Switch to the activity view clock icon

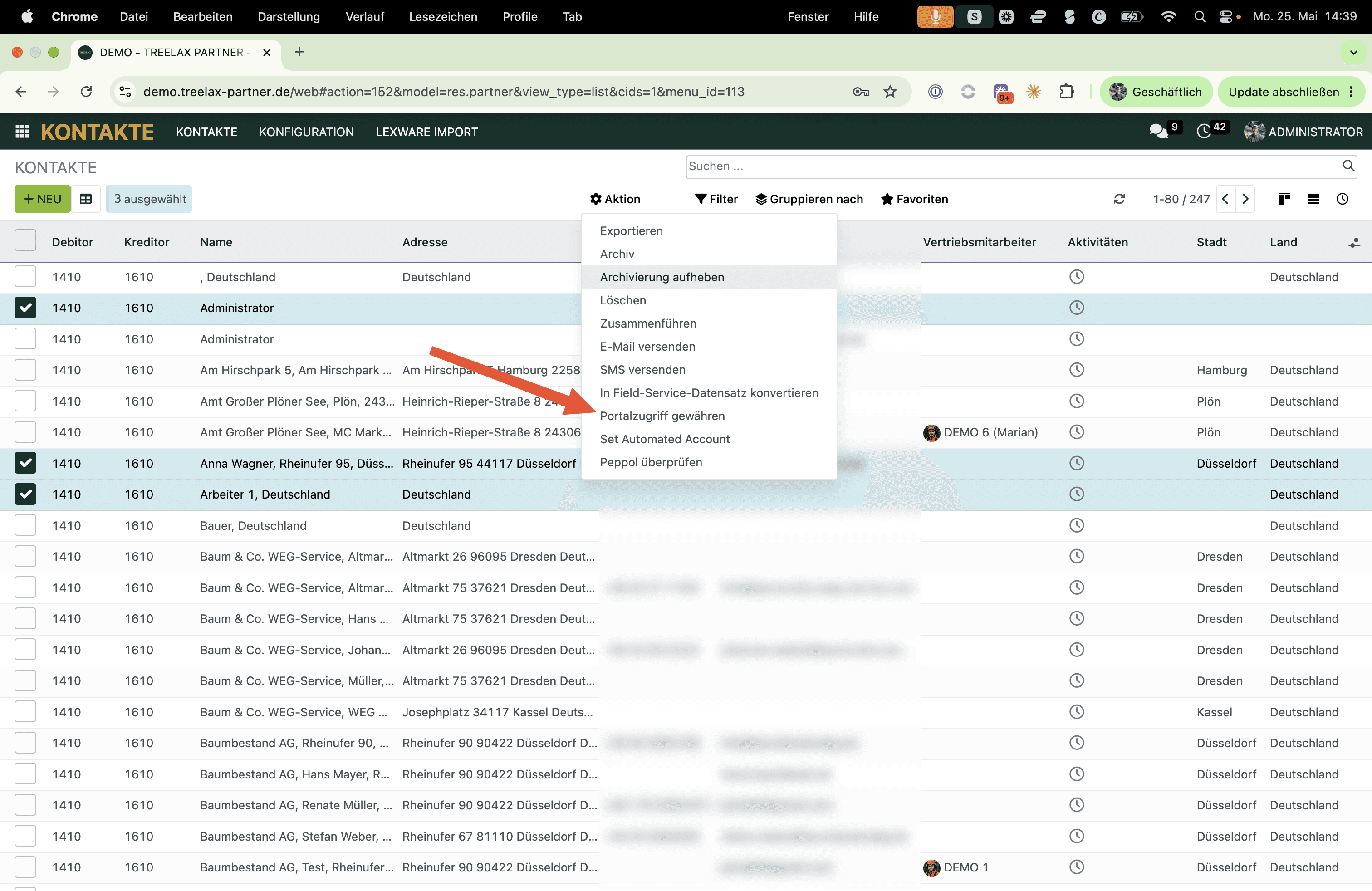(1343, 199)
